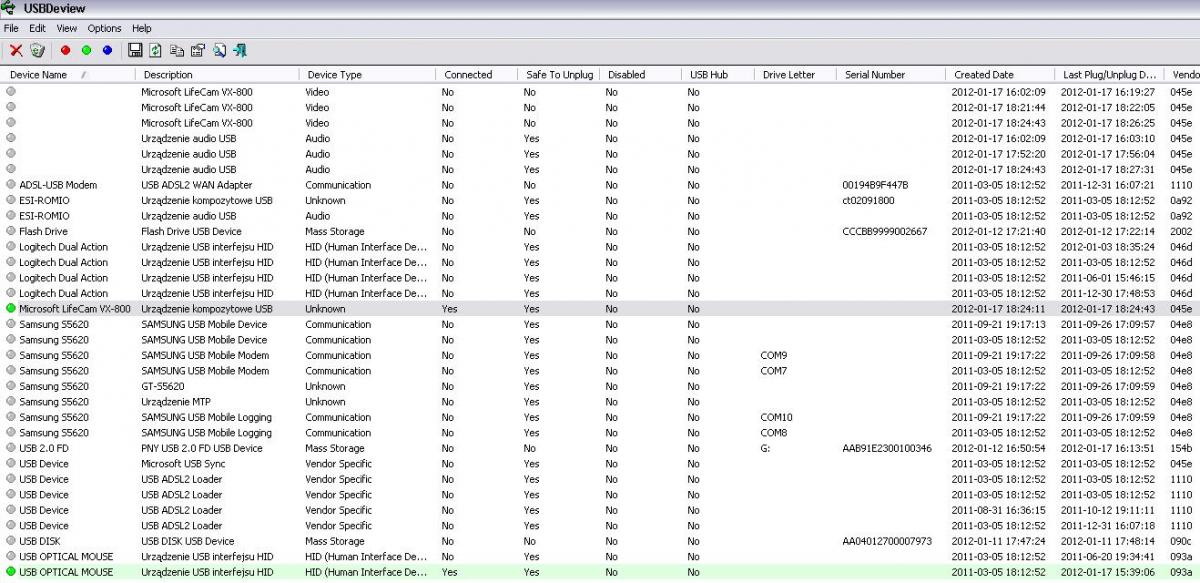Click serial number AA04012700007973

coord(888,541)
